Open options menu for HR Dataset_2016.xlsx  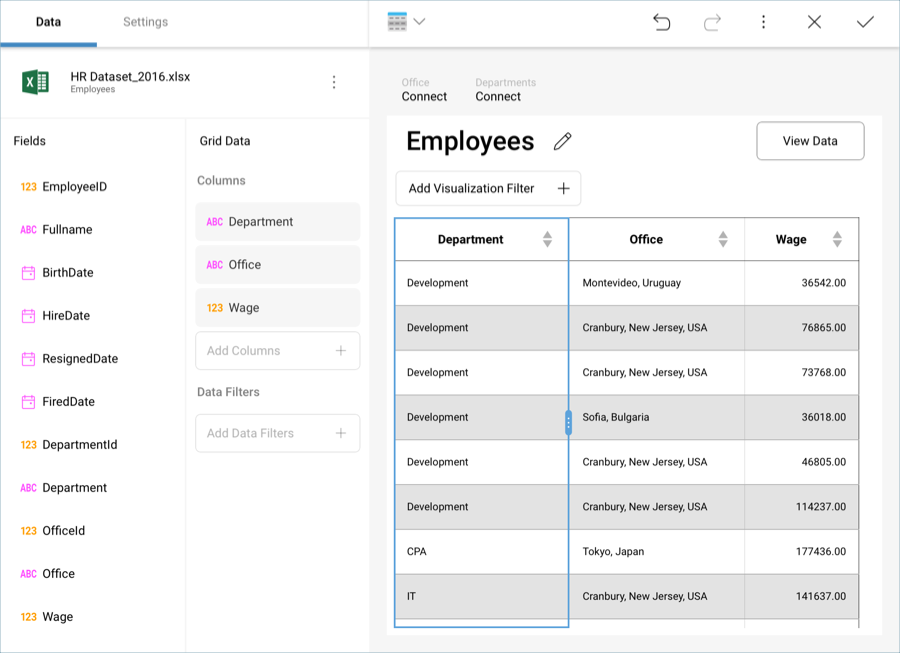click(334, 82)
